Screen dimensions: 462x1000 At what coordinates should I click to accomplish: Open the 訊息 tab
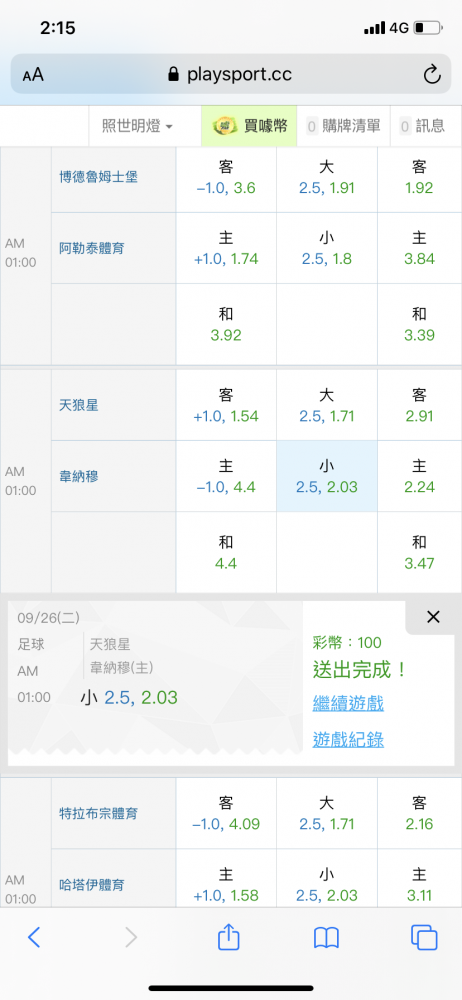(x=422, y=126)
